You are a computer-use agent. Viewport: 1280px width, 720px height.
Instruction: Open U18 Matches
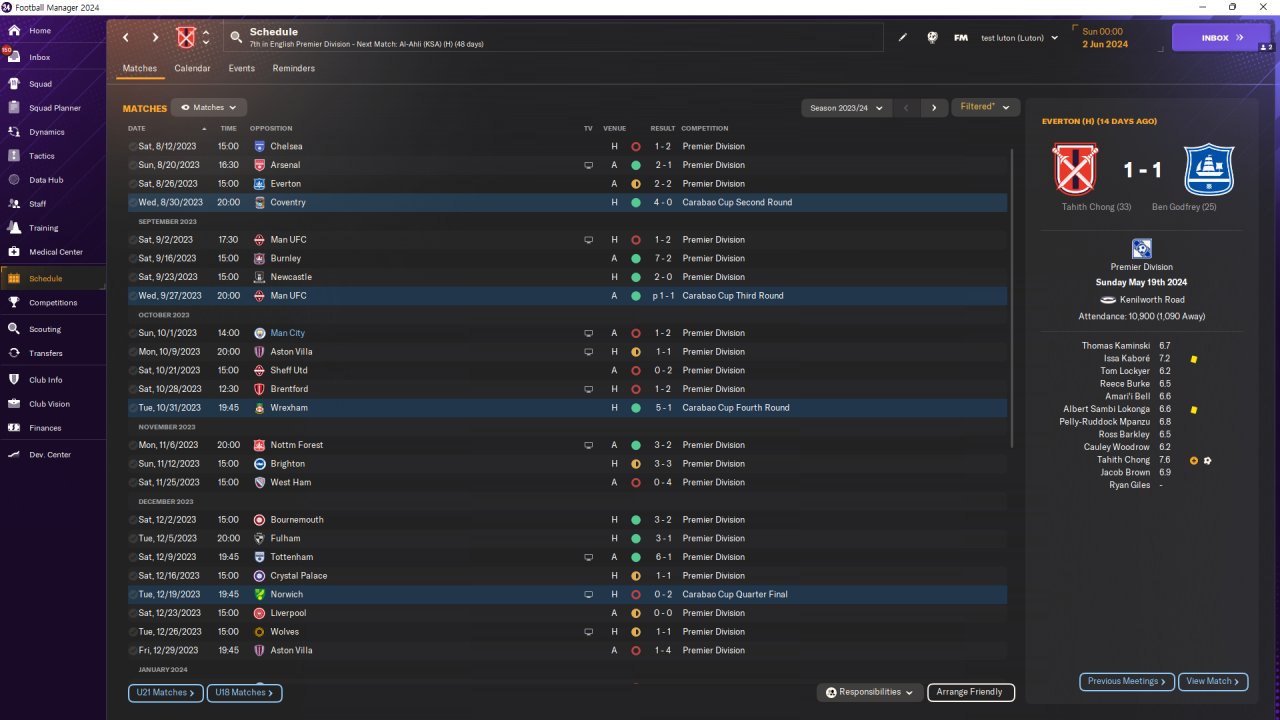[245, 692]
